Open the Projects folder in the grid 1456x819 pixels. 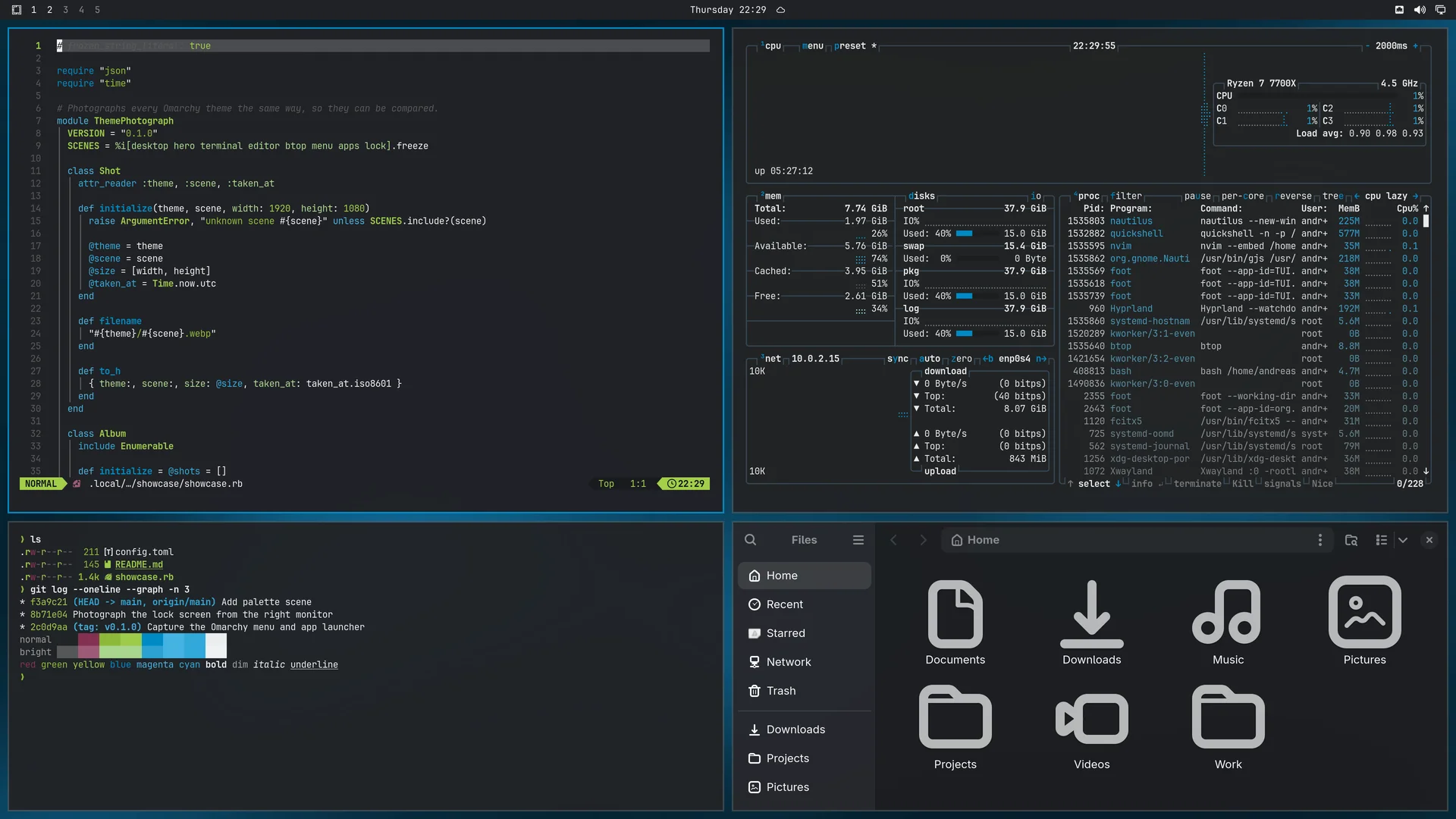coord(955,717)
